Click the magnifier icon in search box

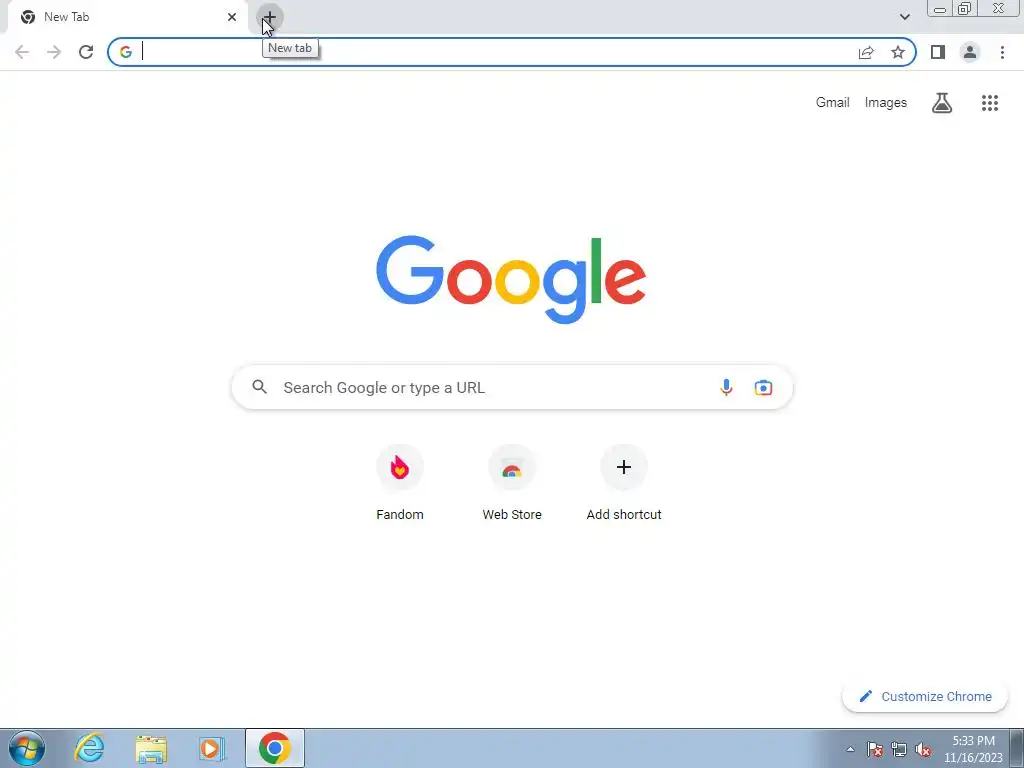point(259,387)
